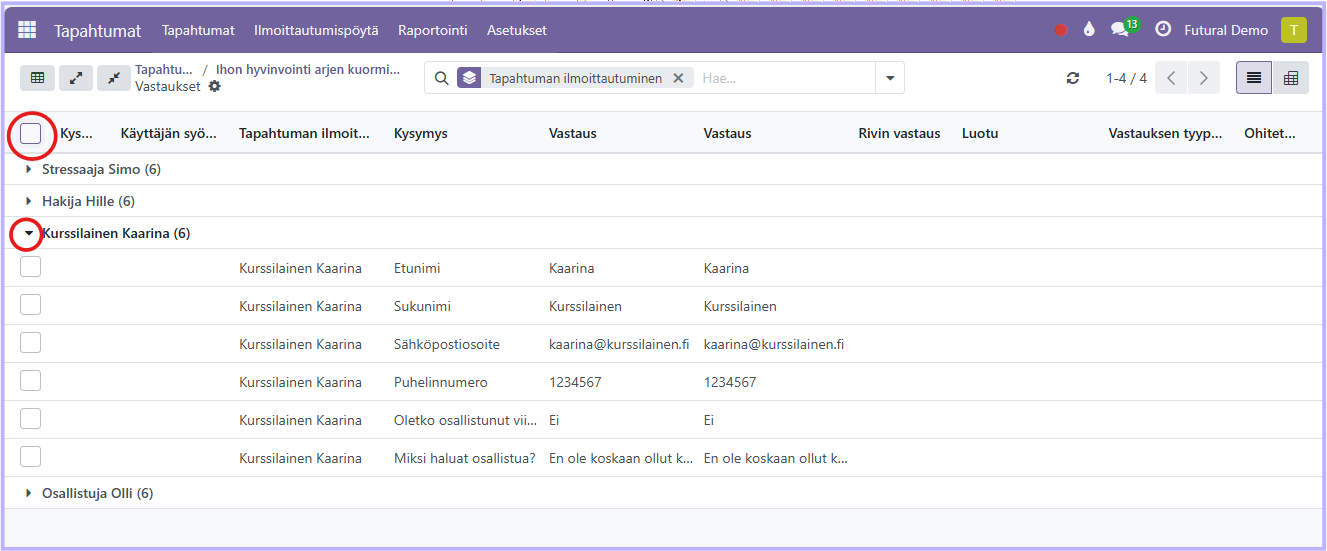Open the Raportointi menu
Image resolution: width=1327 pixels, height=551 pixels.
pyautogui.click(x=432, y=30)
